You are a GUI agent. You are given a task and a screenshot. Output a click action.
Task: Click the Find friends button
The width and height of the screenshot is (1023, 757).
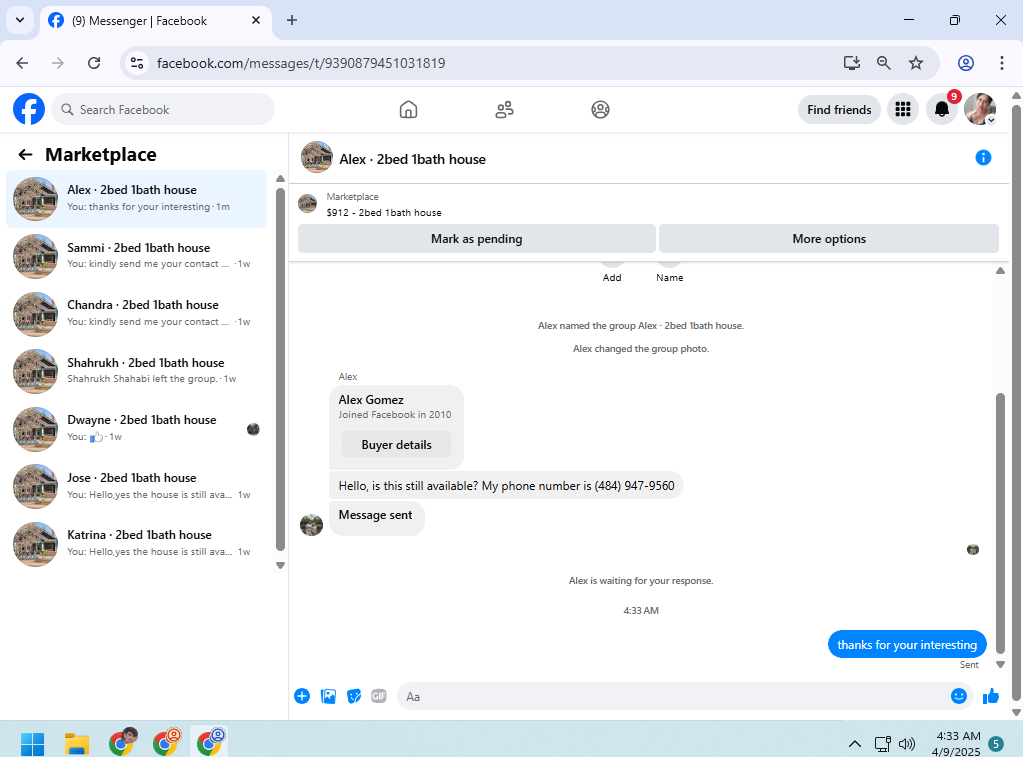(x=839, y=110)
